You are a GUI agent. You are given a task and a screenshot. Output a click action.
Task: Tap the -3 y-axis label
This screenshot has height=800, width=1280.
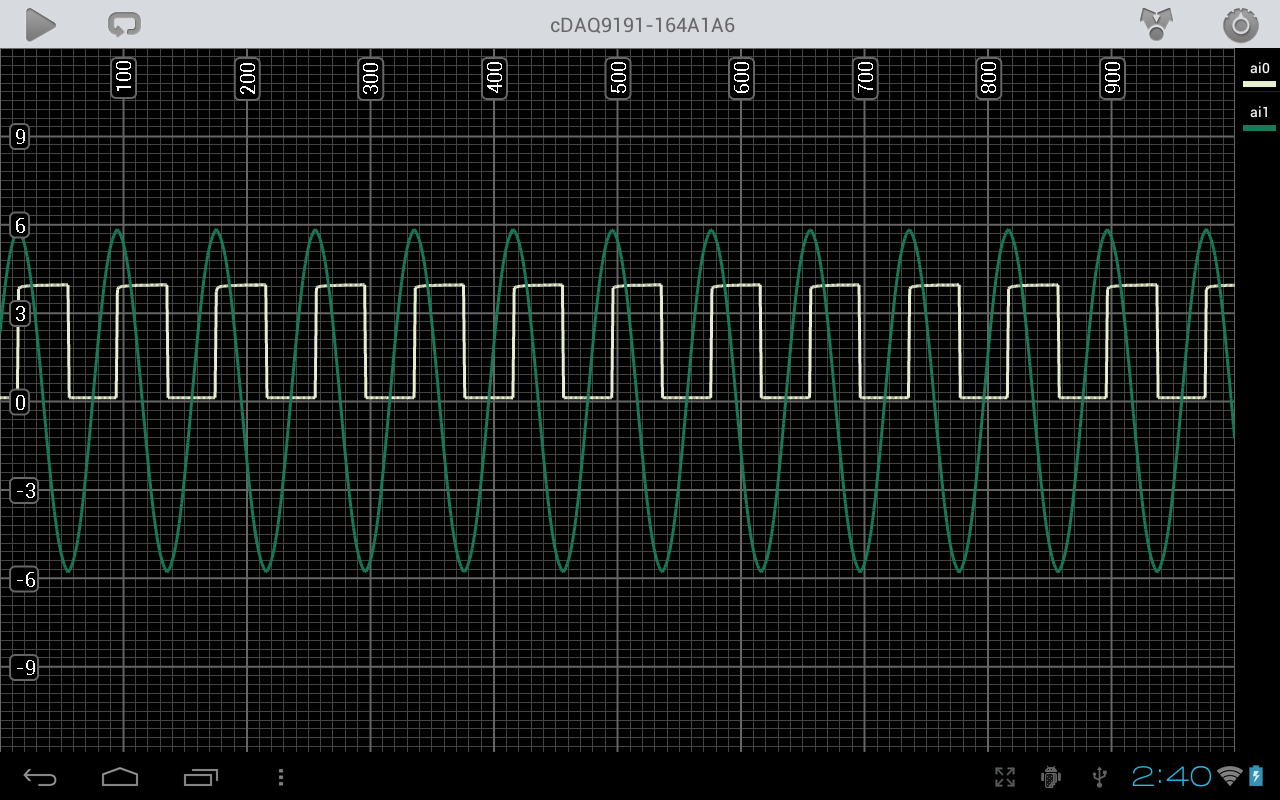24,490
